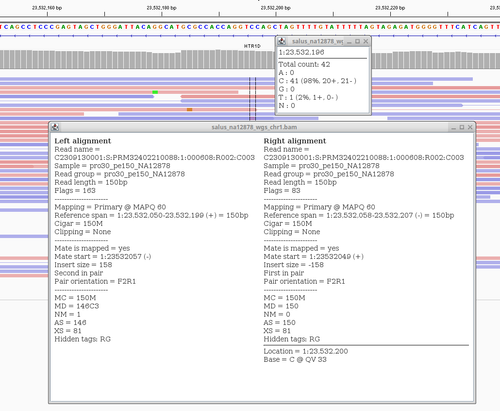The image size is (500, 411).
Task: Click the Java icon in the alignment popup title bar
Action: pyautogui.click(x=55, y=127)
